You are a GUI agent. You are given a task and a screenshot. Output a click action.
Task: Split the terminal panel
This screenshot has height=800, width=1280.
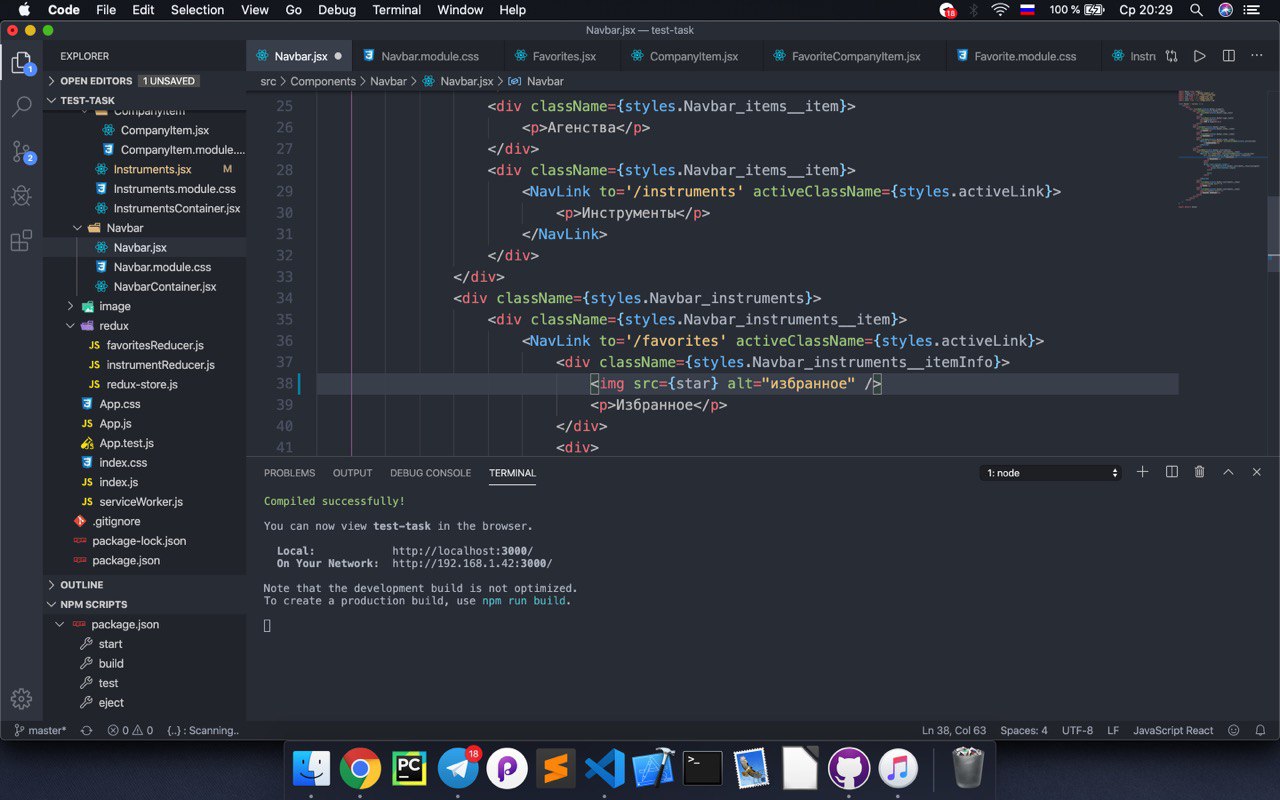point(1172,472)
